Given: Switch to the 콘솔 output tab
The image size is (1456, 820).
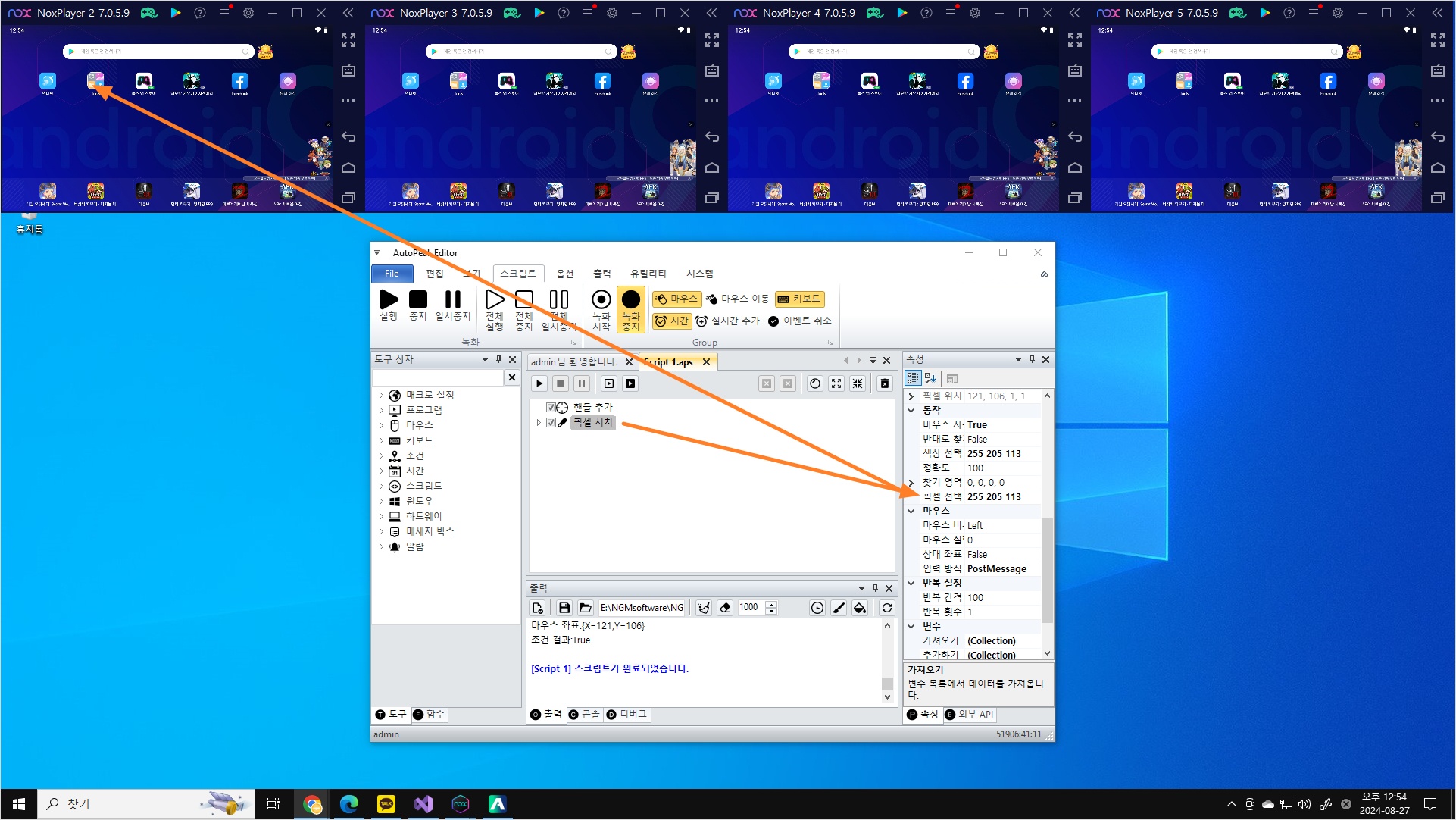Looking at the screenshot, I should click(x=585, y=715).
